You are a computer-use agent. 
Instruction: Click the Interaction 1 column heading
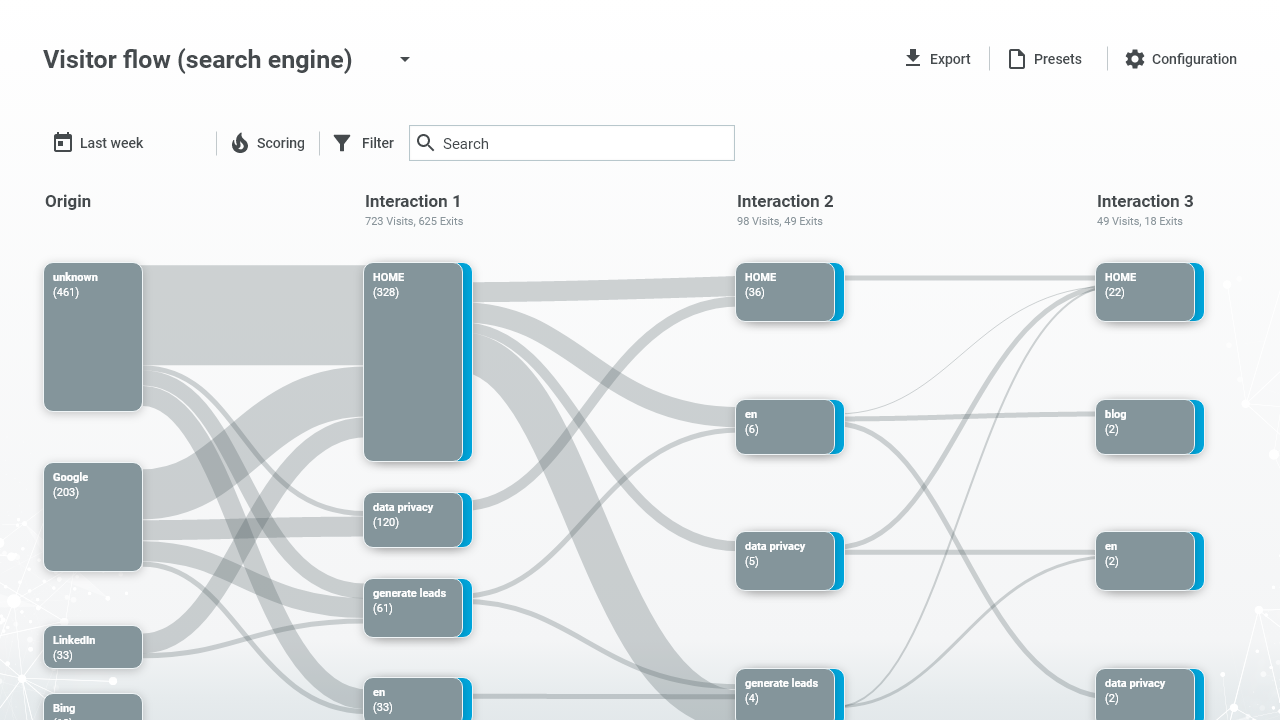413,201
